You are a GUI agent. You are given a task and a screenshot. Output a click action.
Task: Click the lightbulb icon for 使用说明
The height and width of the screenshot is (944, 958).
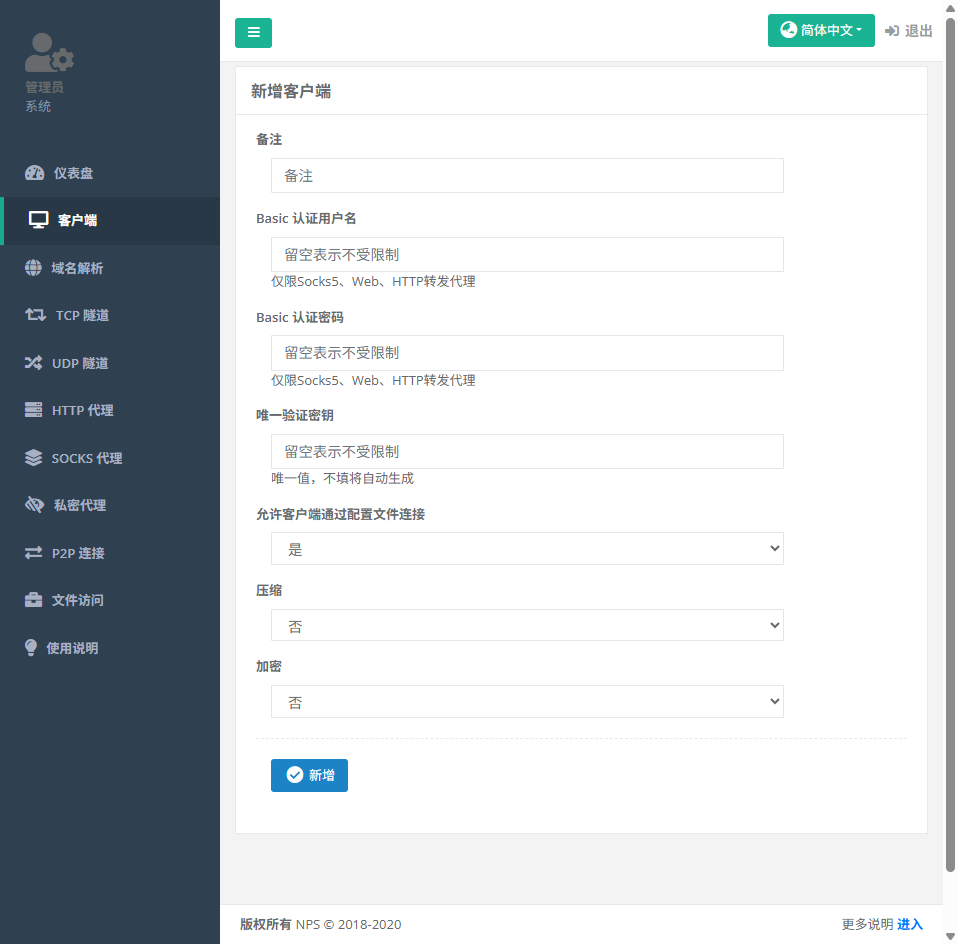pos(31,648)
